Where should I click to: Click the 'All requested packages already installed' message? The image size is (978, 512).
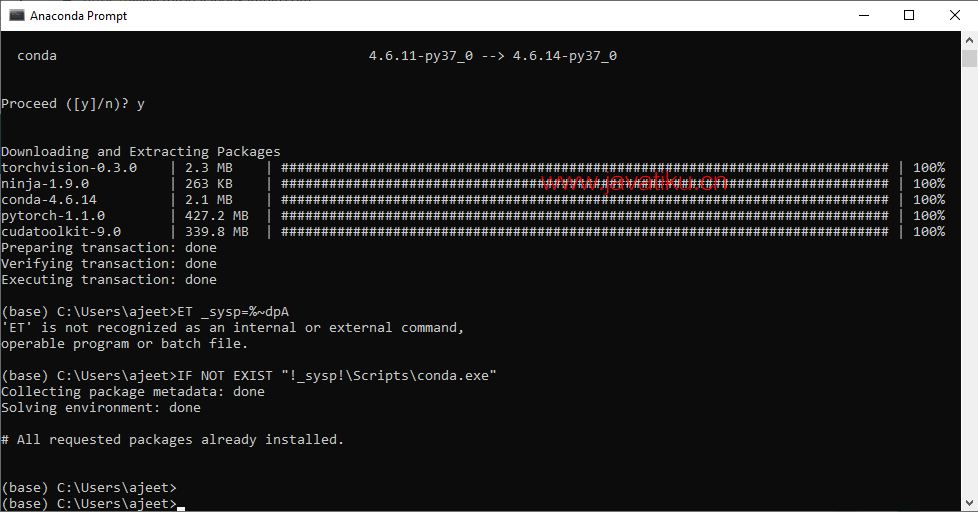coord(172,440)
